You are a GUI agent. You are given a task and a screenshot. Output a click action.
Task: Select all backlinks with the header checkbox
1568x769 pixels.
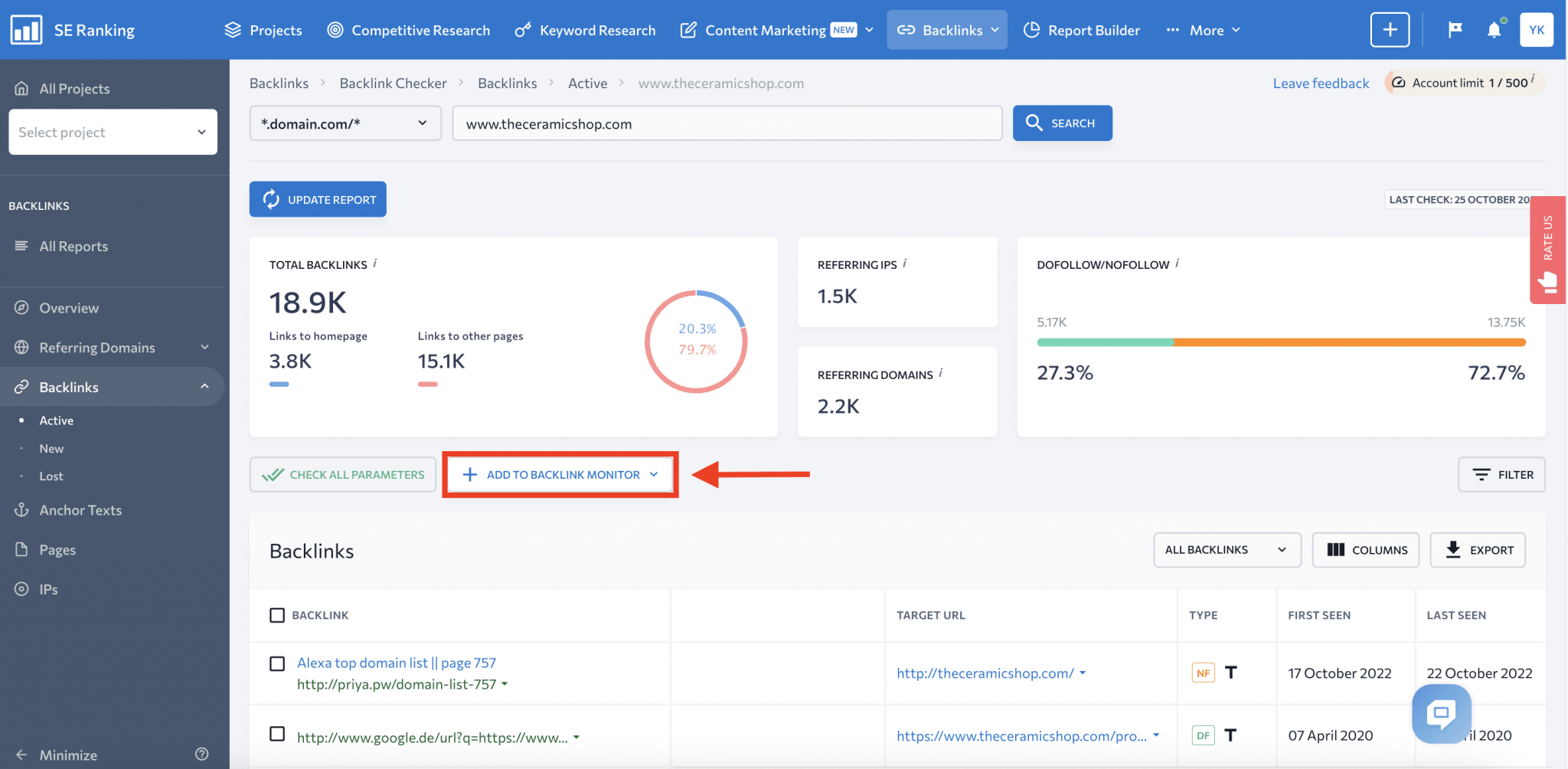[x=276, y=615]
